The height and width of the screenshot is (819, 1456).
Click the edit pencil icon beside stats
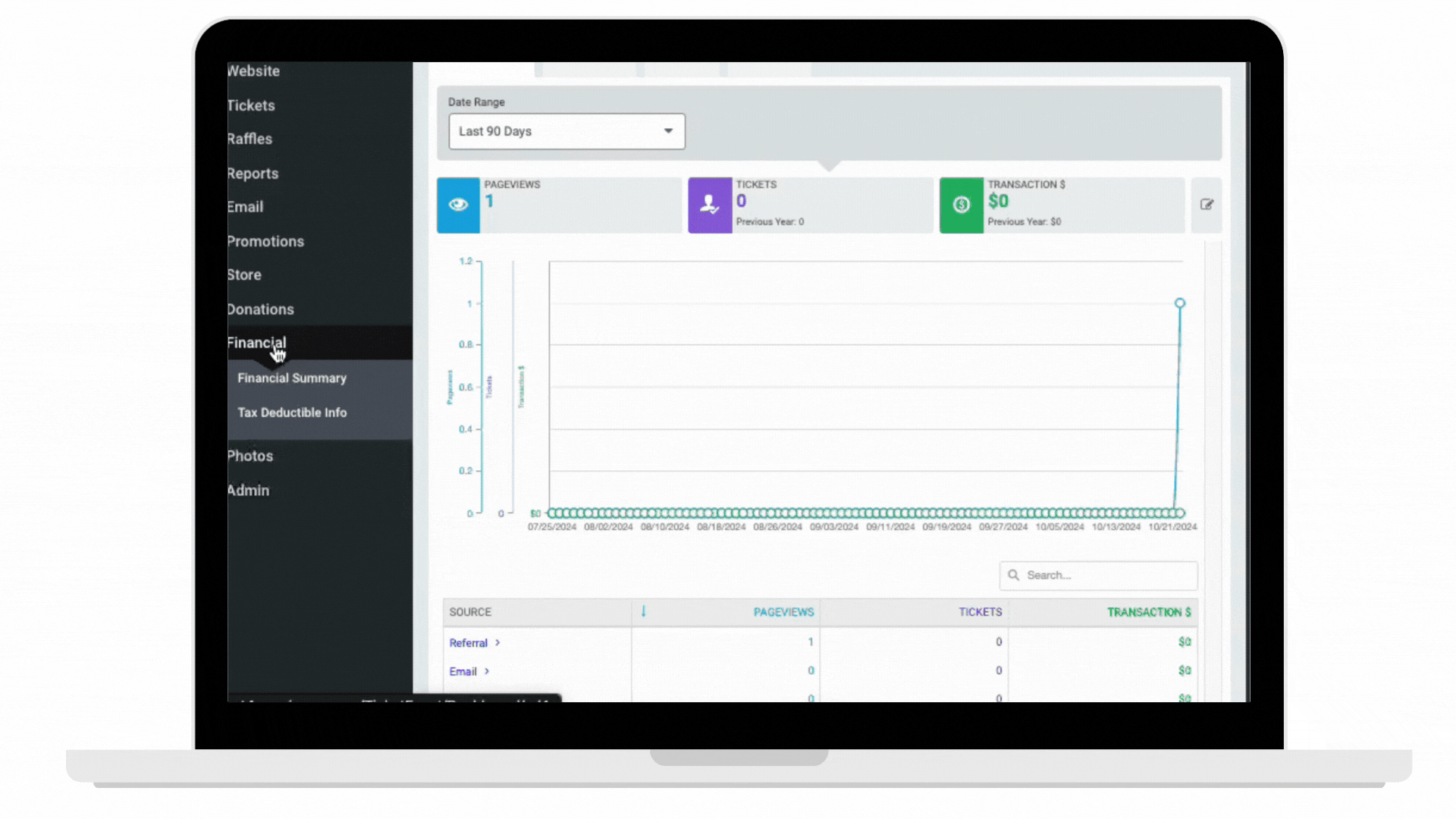[x=1207, y=205]
